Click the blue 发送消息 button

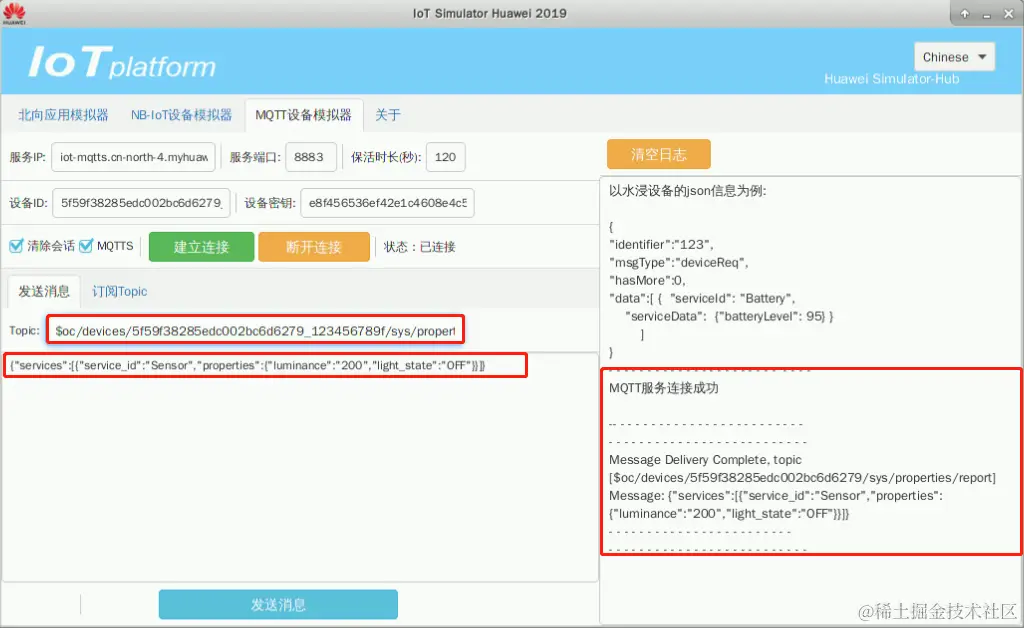click(278, 604)
